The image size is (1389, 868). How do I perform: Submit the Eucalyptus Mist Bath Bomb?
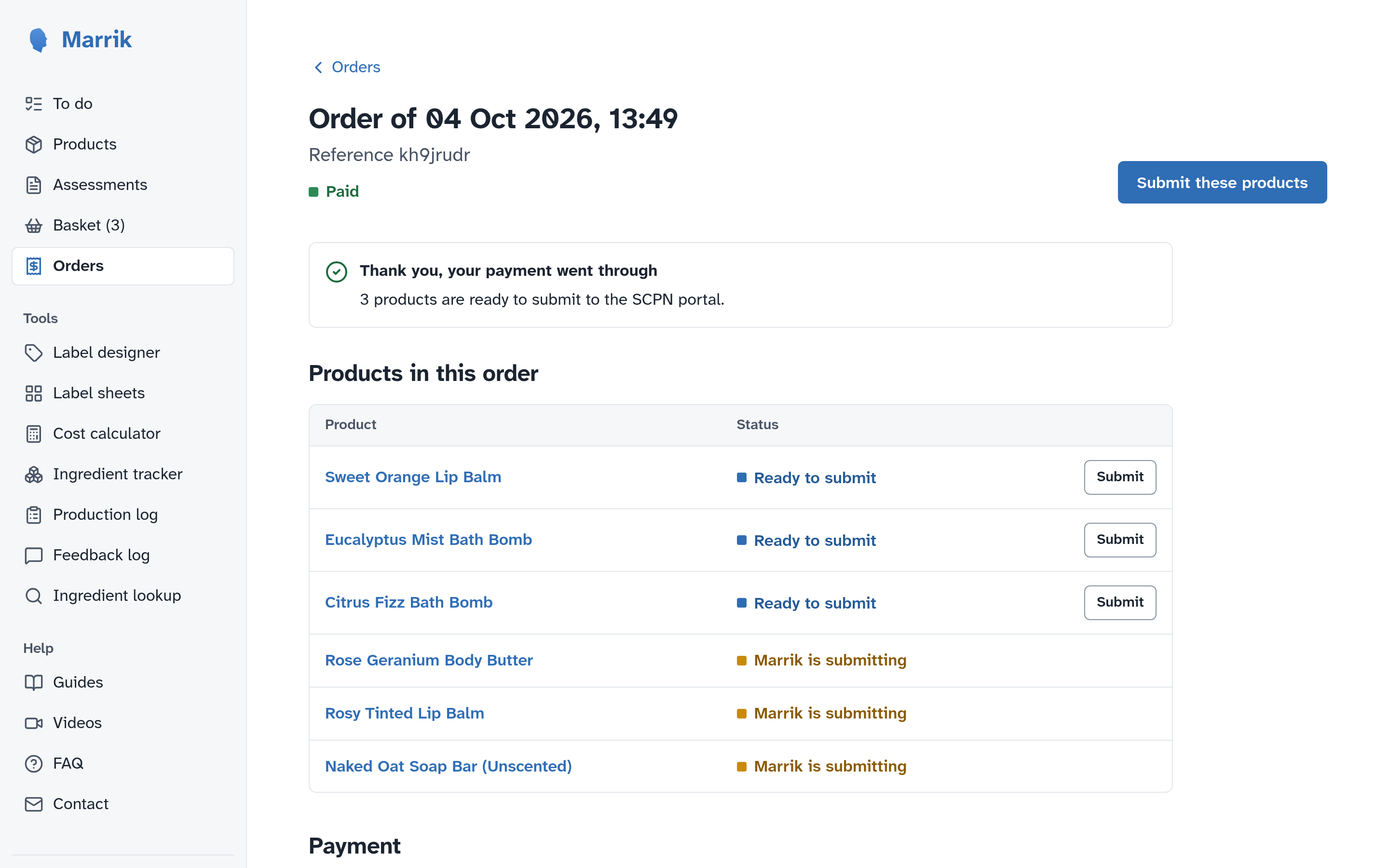point(1119,540)
